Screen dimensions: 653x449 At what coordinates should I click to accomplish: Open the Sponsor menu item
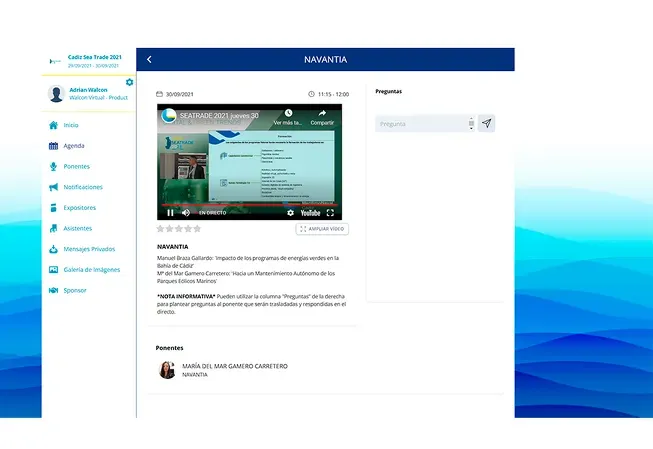coord(75,290)
